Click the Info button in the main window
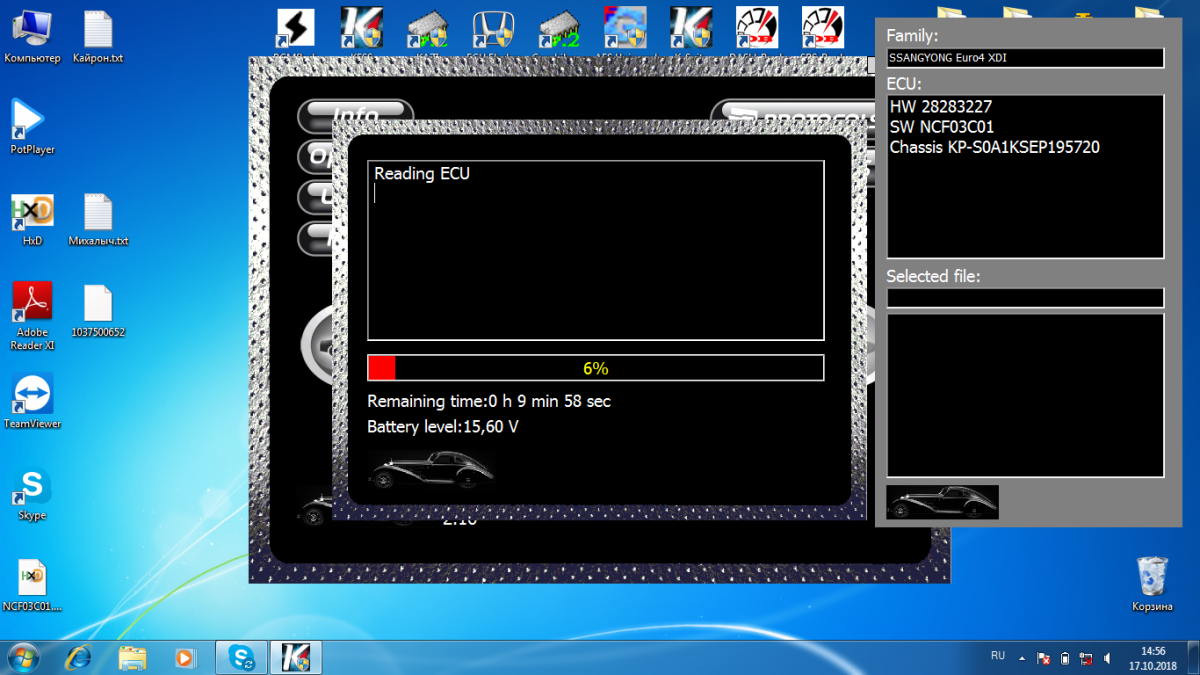This screenshot has height=675, width=1200. [356, 113]
